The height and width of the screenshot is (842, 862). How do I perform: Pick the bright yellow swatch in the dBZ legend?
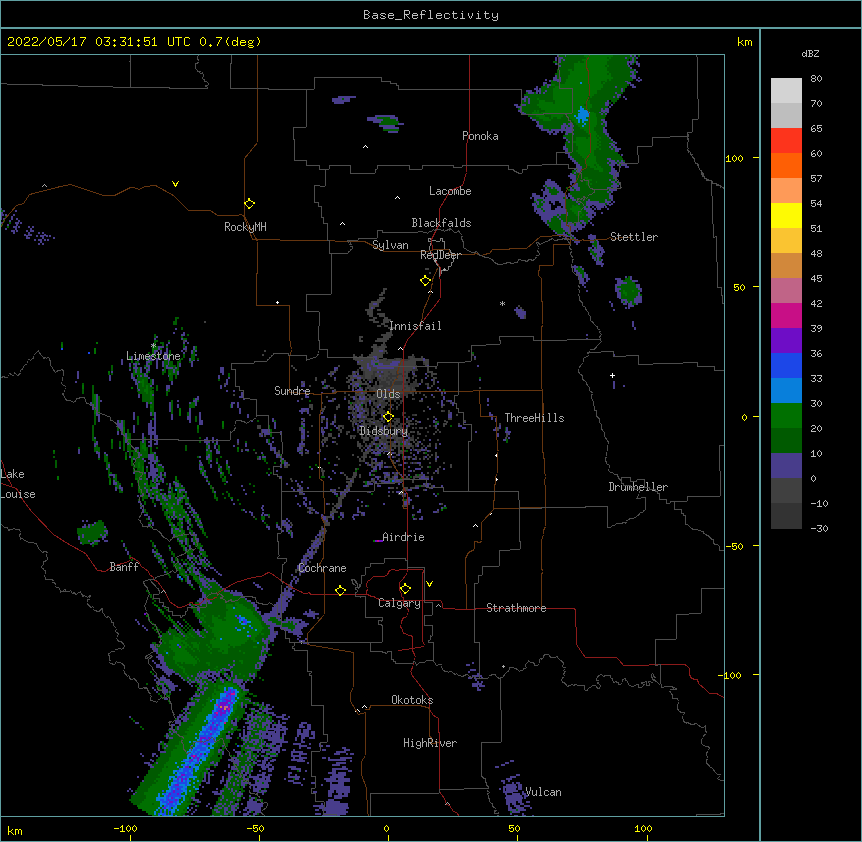click(786, 216)
